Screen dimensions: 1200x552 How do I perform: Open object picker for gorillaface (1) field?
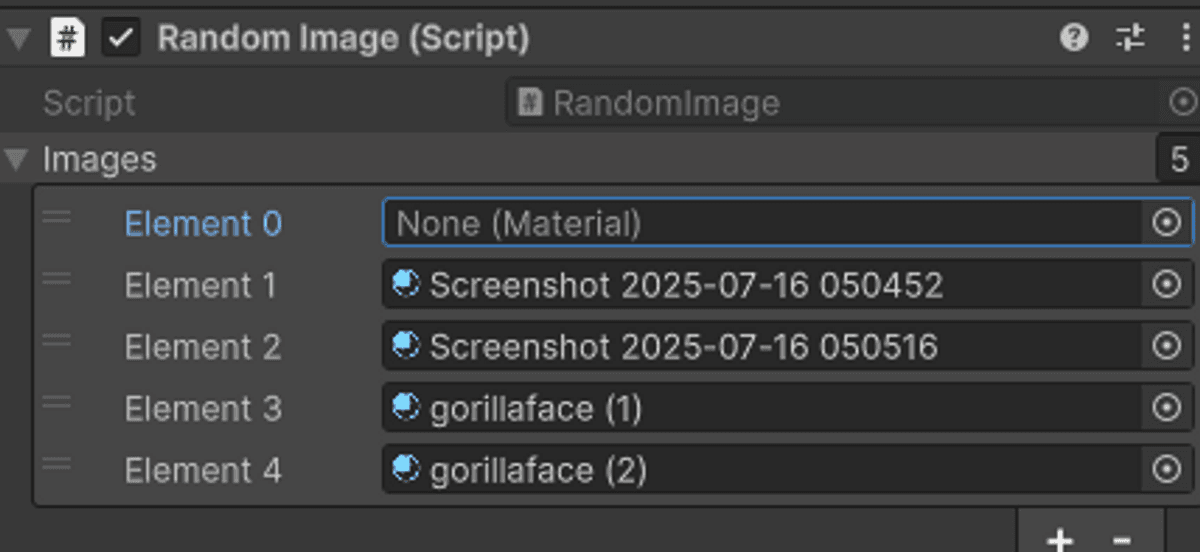coord(1166,408)
